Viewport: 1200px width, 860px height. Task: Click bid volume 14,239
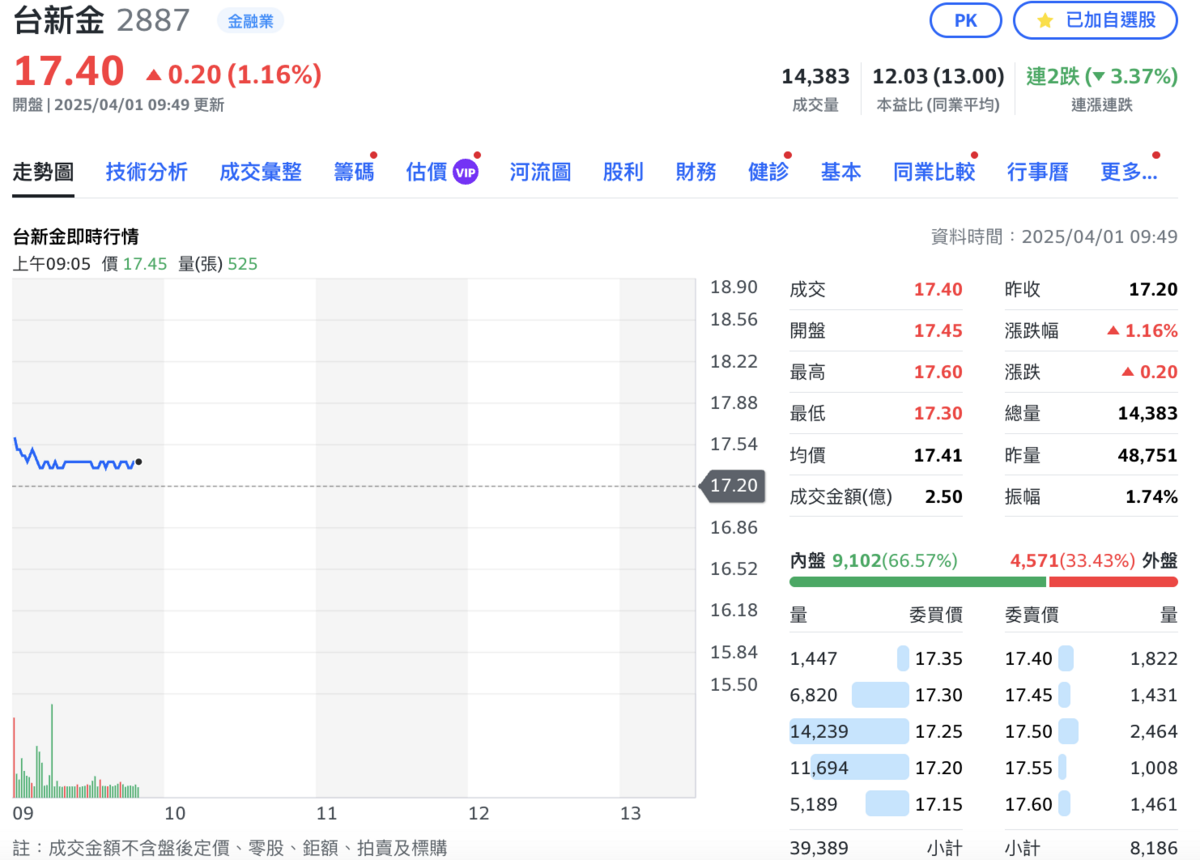point(819,732)
